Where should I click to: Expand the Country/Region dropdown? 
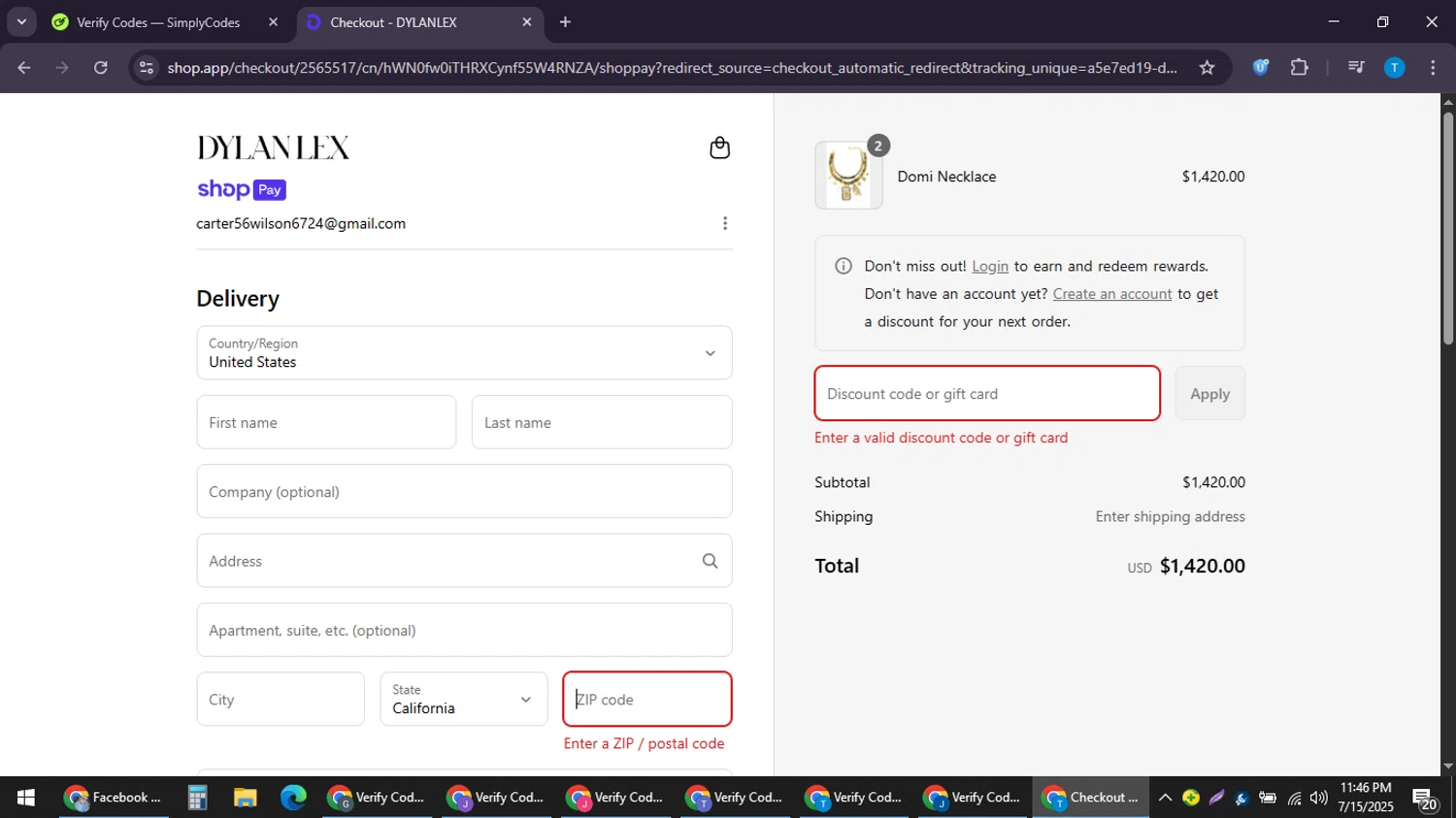[464, 352]
